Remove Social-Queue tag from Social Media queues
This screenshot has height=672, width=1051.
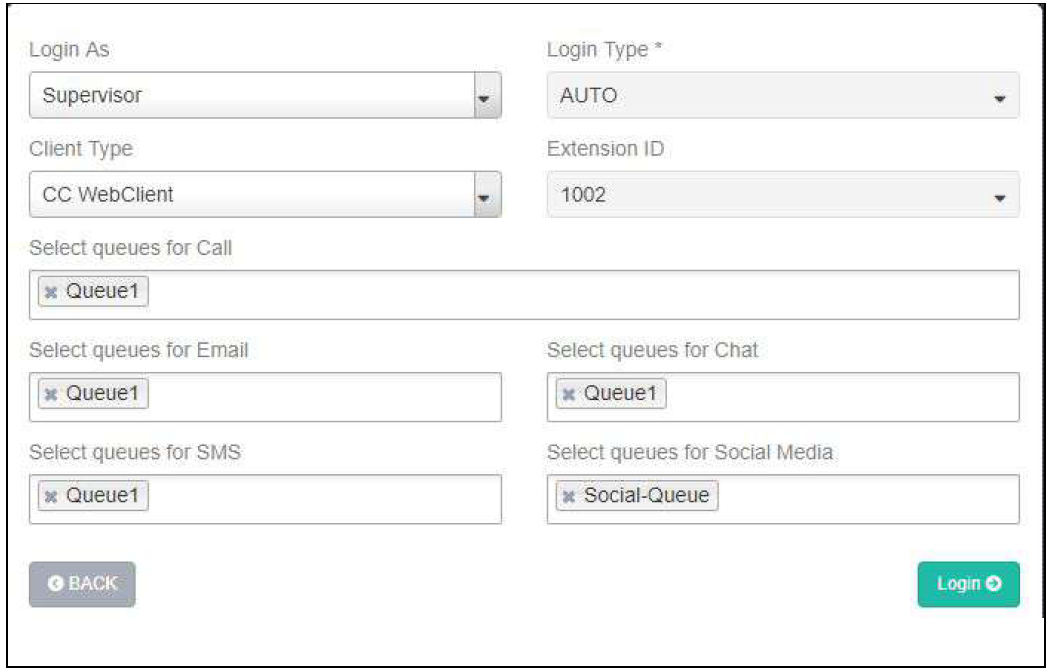(569, 497)
